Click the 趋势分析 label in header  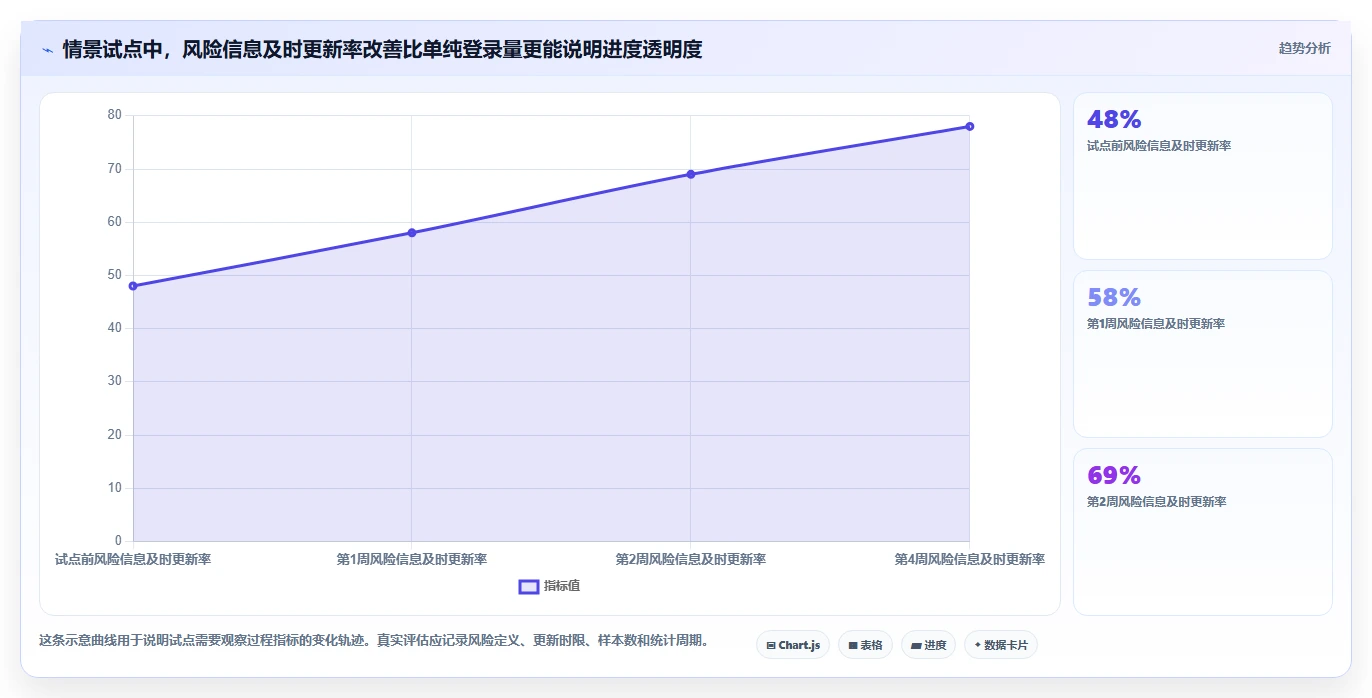coord(1304,48)
